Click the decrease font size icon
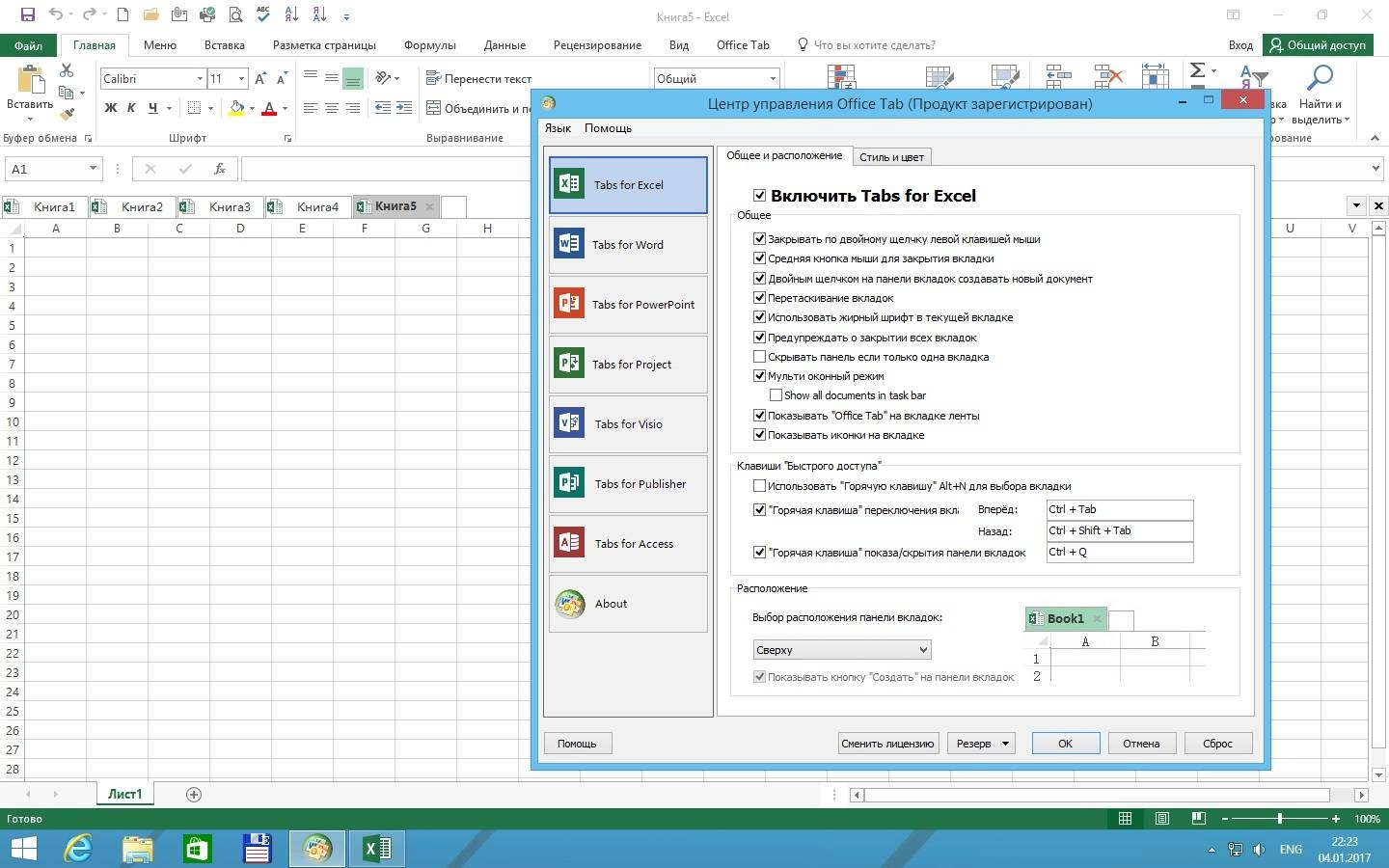This screenshot has width=1389, height=868. pyautogui.click(x=282, y=79)
